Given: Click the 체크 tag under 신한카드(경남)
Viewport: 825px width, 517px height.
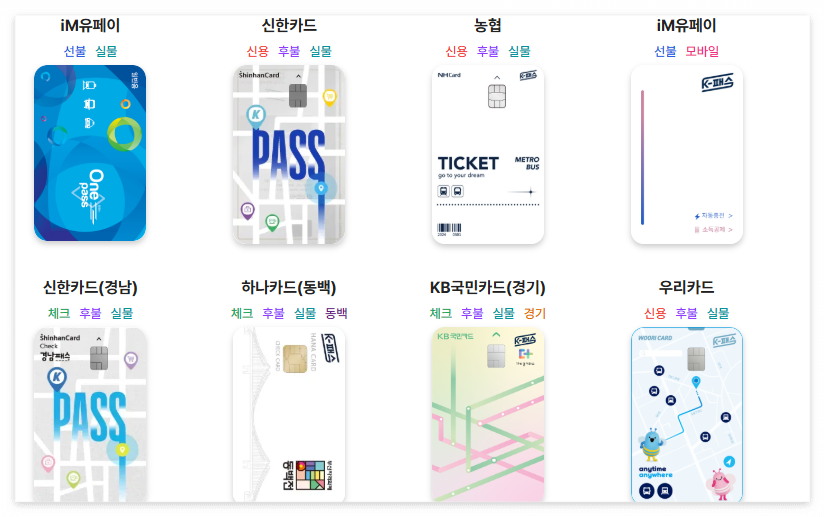Looking at the screenshot, I should pyautogui.click(x=59, y=313).
